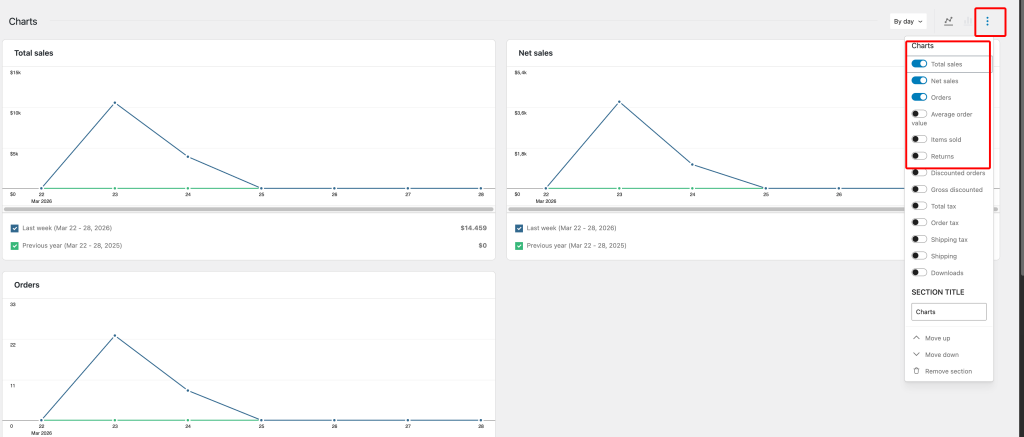This screenshot has width=1024, height=437.
Task: Switch to the bar chart view icon
Action: [966, 21]
